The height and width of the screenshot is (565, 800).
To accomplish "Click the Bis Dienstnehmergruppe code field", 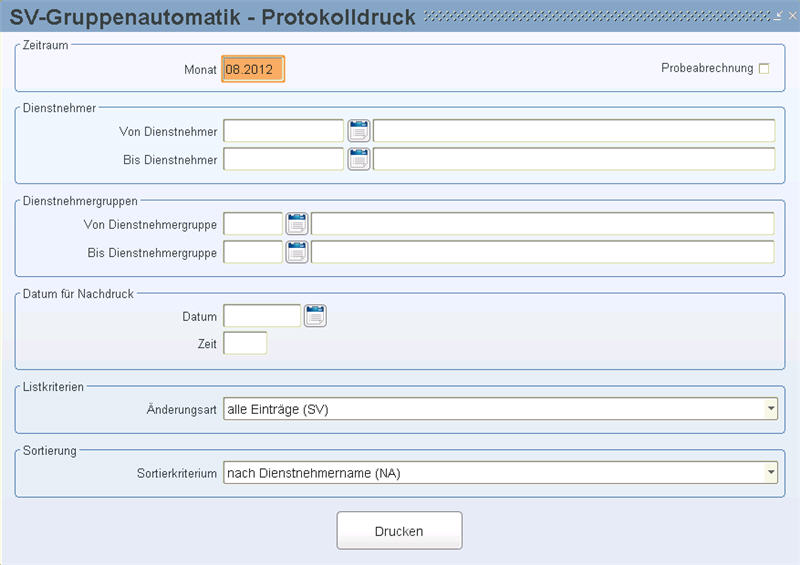I will (253, 252).
